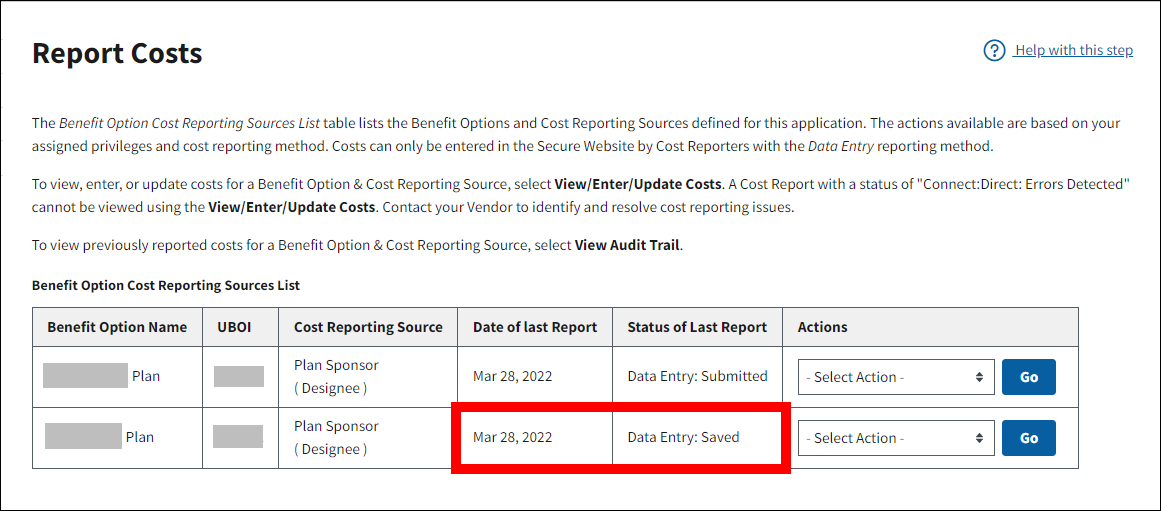This screenshot has width=1161, height=511.
Task: Open Select Action dropdown for Submitted report row
Action: click(x=895, y=377)
